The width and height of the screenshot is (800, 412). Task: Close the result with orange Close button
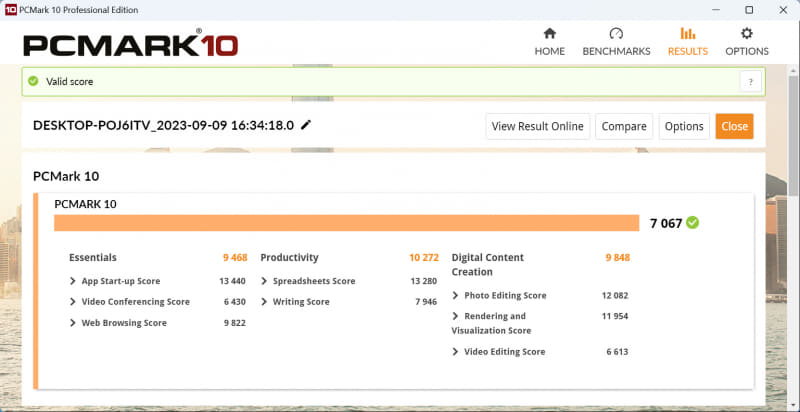734,126
